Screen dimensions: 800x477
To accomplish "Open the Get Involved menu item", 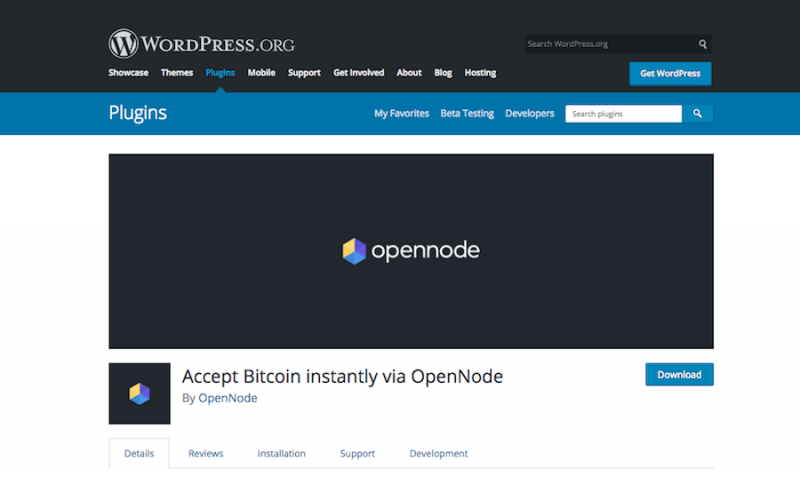I will (359, 72).
